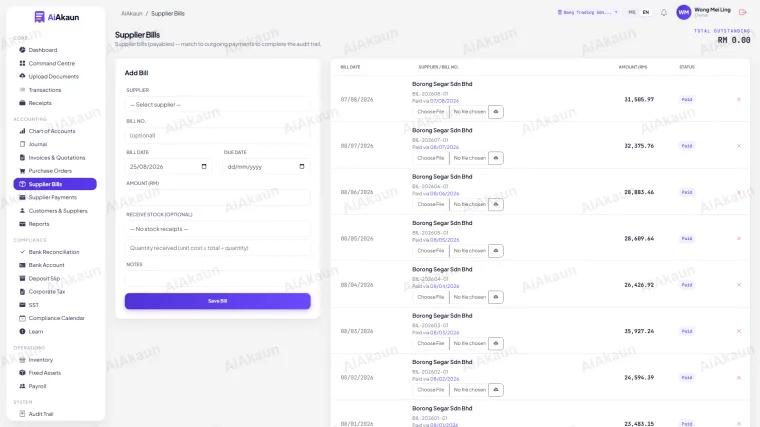Viewport: 760px width, 427px height.
Task: Click the Supplier Payments icon
Action: coord(22,197)
